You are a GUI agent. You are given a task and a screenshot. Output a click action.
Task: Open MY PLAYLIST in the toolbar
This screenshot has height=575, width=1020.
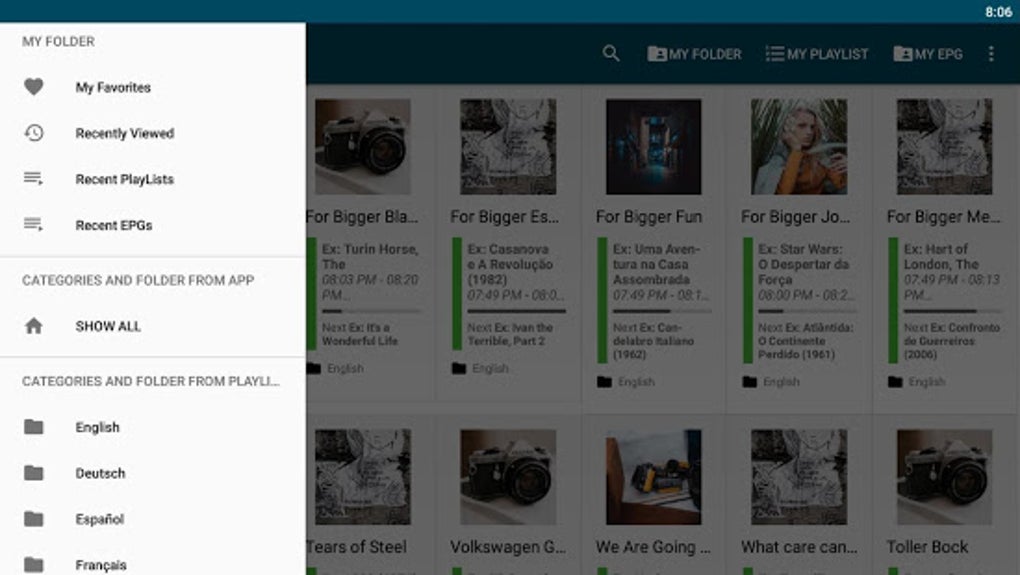[816, 54]
